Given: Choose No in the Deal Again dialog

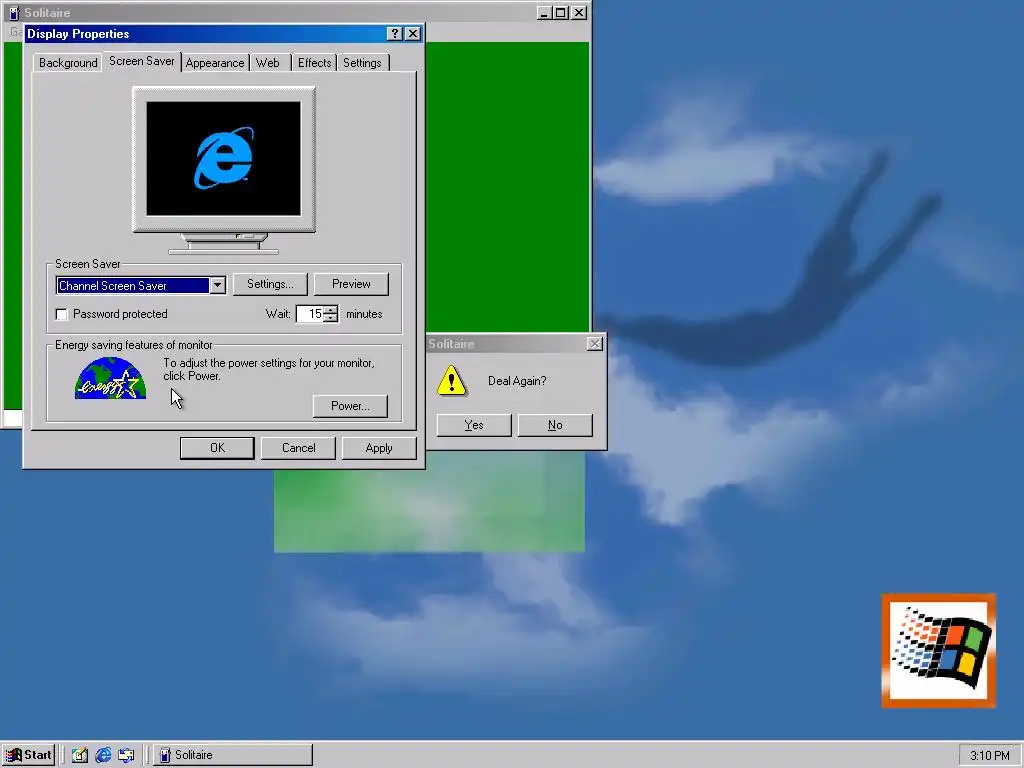Looking at the screenshot, I should 555,425.
